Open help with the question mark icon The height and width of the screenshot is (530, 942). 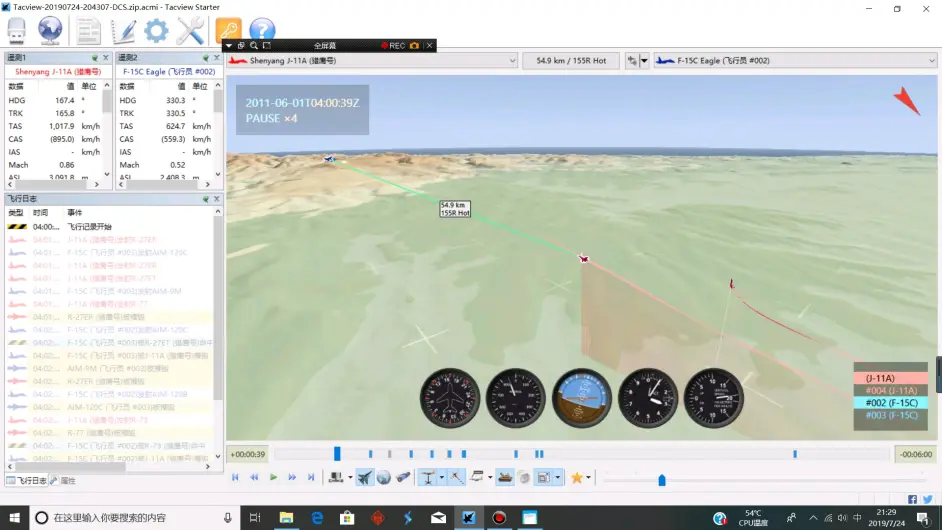(262, 30)
